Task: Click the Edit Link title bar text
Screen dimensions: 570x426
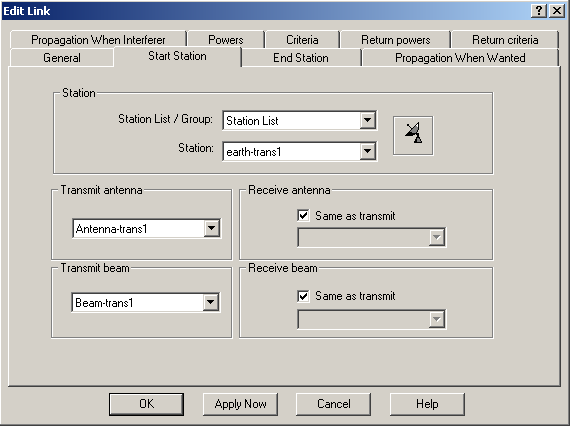Action: [x=27, y=11]
